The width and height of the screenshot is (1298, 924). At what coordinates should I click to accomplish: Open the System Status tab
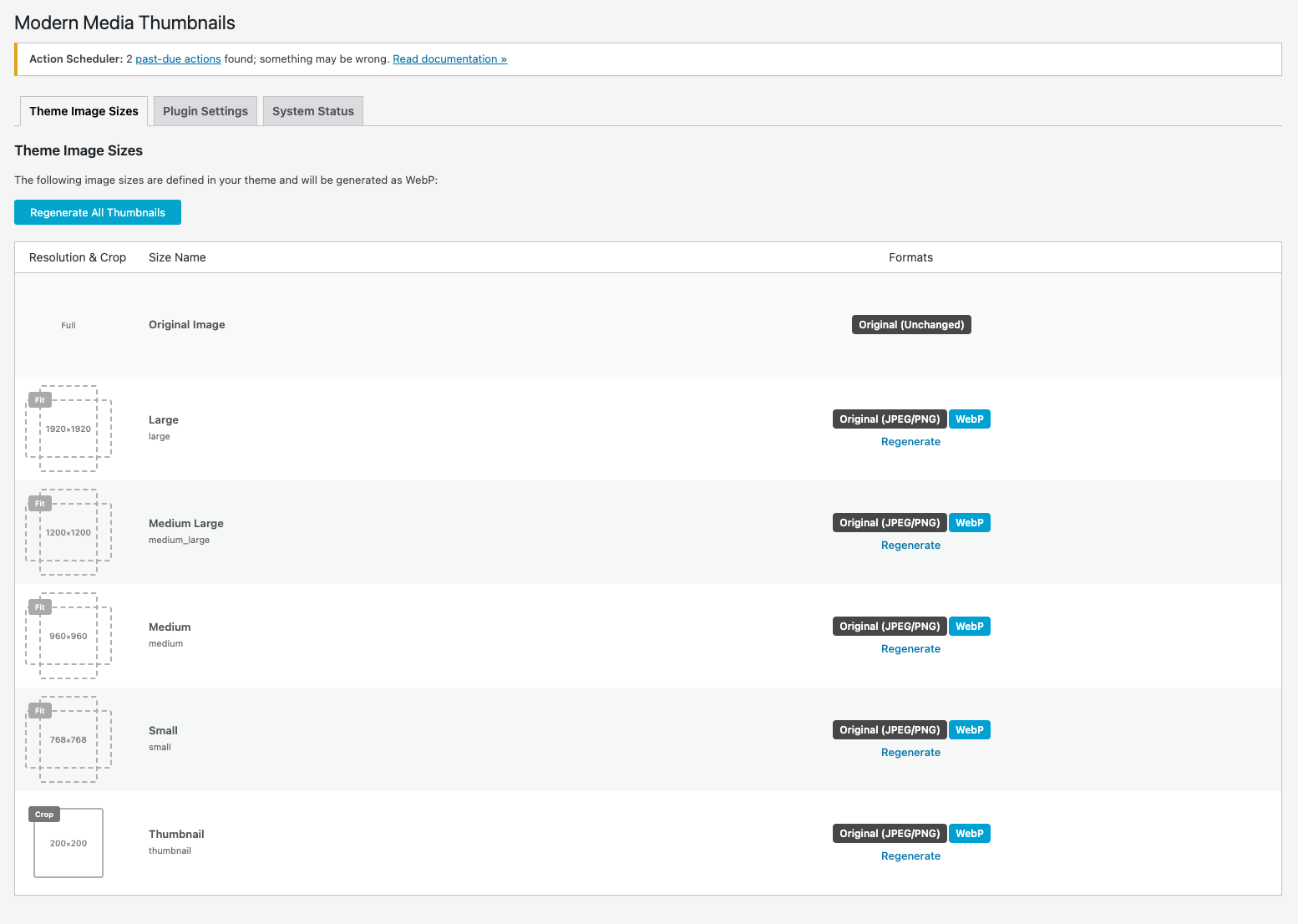coord(313,111)
